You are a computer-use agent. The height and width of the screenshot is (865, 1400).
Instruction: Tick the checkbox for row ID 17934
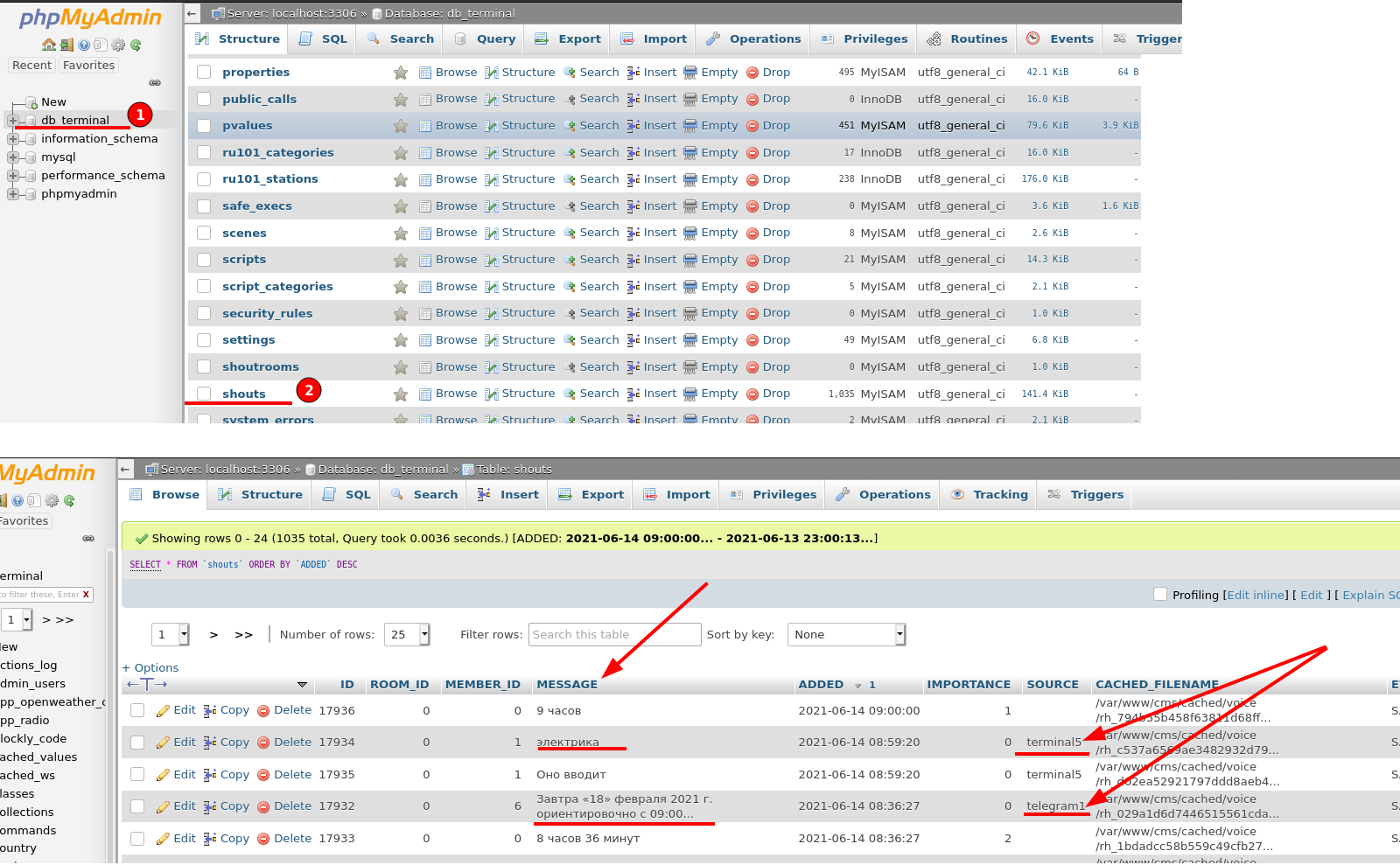[x=137, y=743]
